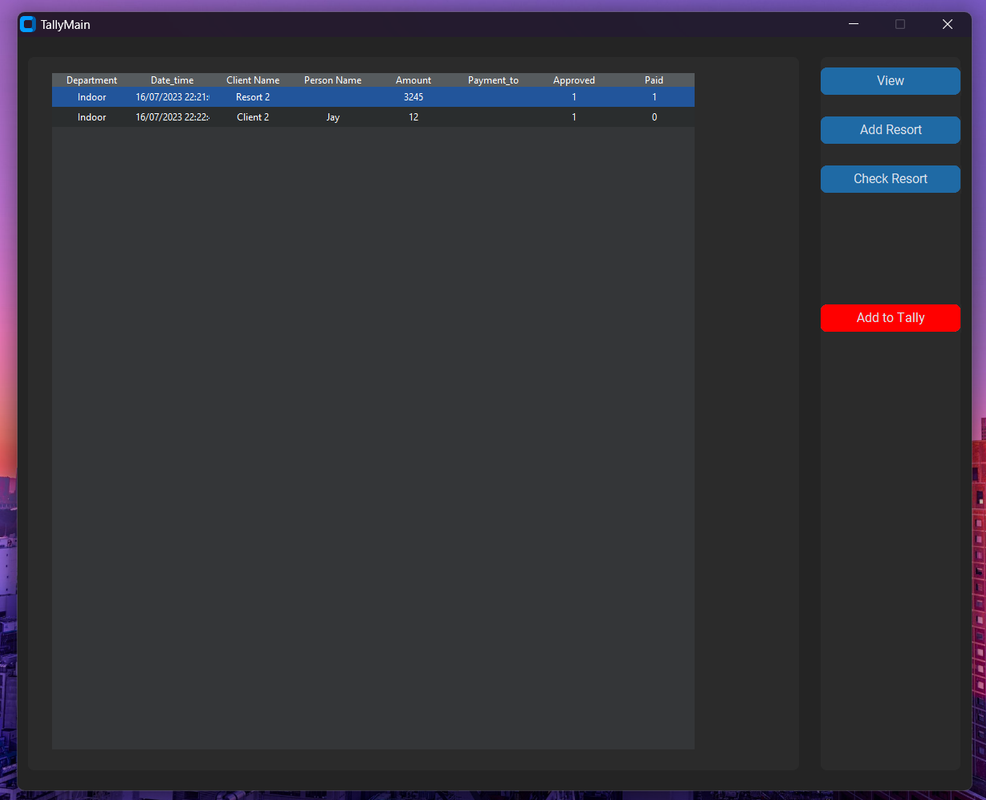Select the Check Resort button
The image size is (986, 800).
point(890,179)
